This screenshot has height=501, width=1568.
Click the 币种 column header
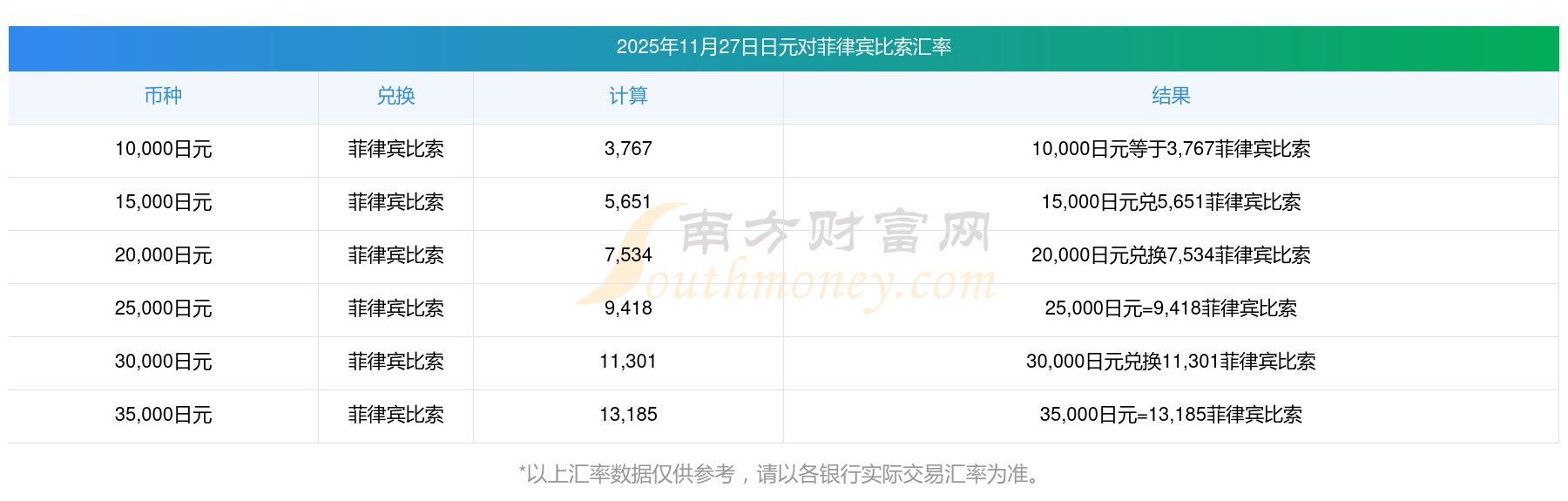pyautogui.click(x=163, y=96)
